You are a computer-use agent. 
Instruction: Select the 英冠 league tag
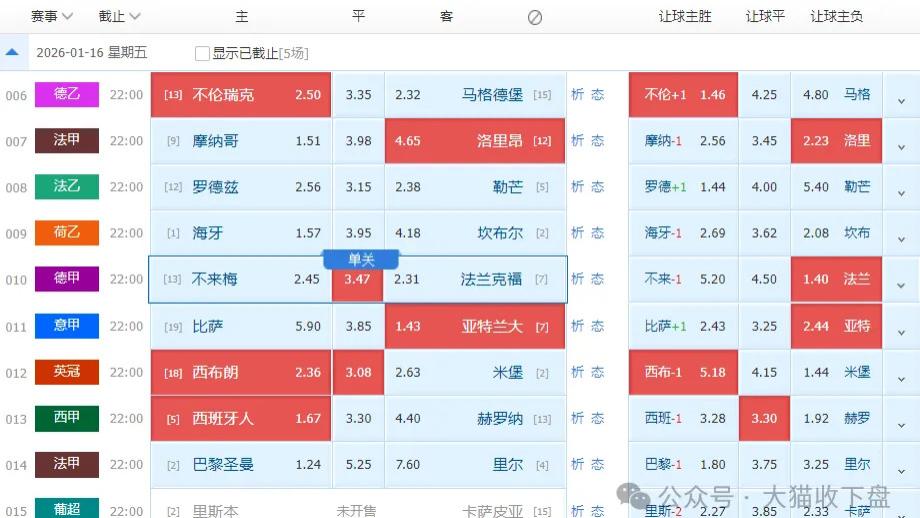(x=67, y=372)
